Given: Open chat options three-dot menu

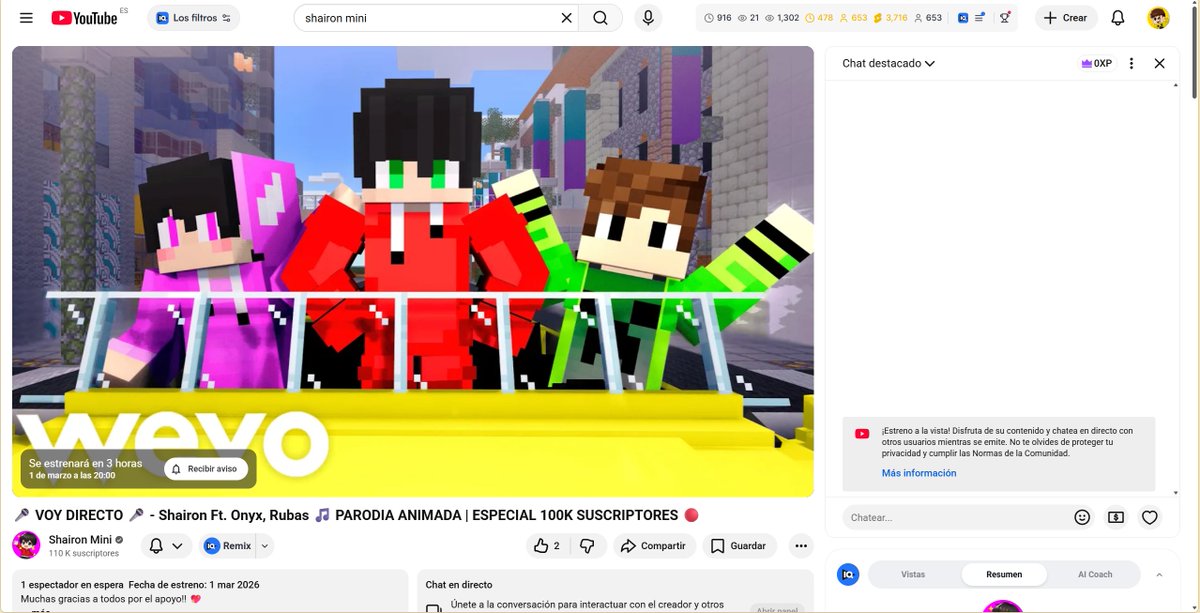Looking at the screenshot, I should click(1131, 63).
